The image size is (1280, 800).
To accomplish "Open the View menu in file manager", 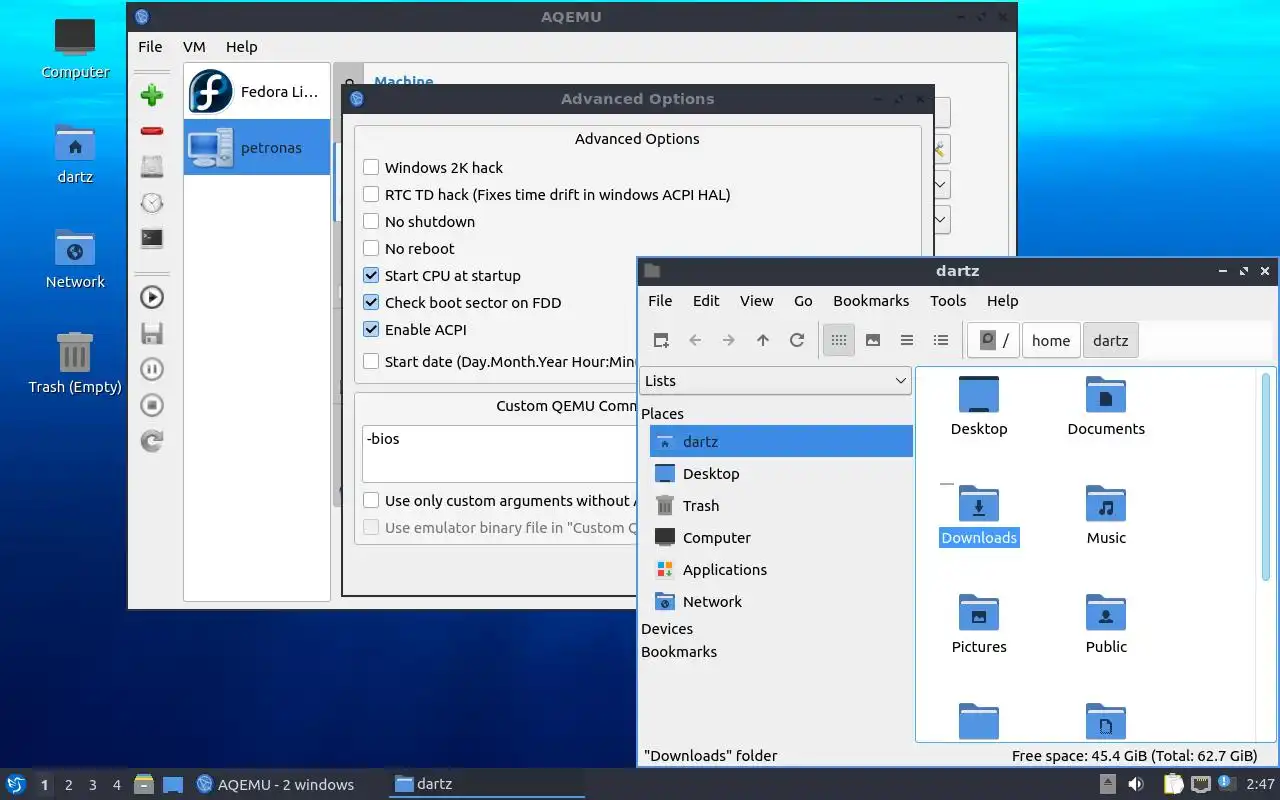I will pos(756,300).
